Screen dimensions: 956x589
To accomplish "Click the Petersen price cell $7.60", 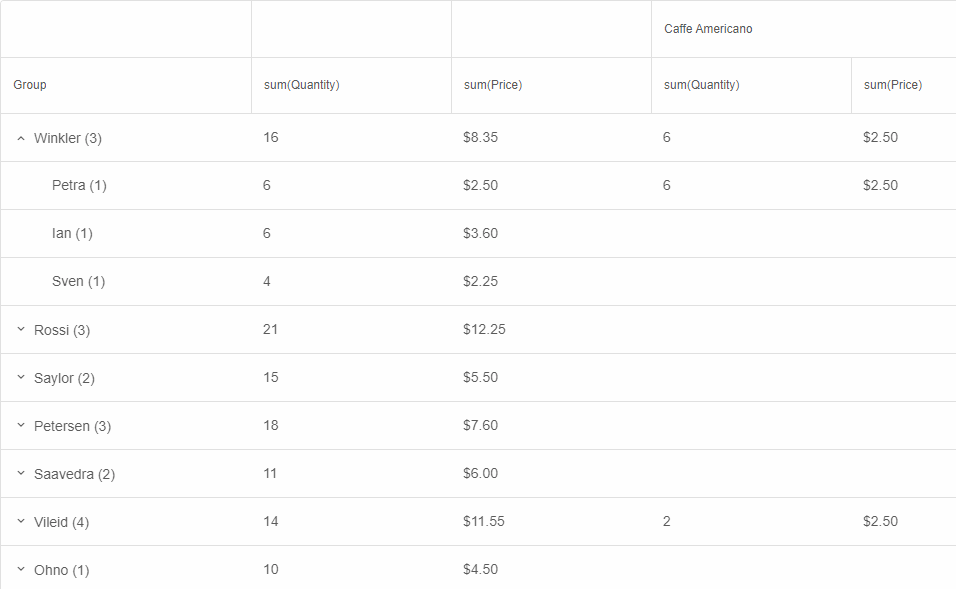I will pyautogui.click(x=481, y=425).
